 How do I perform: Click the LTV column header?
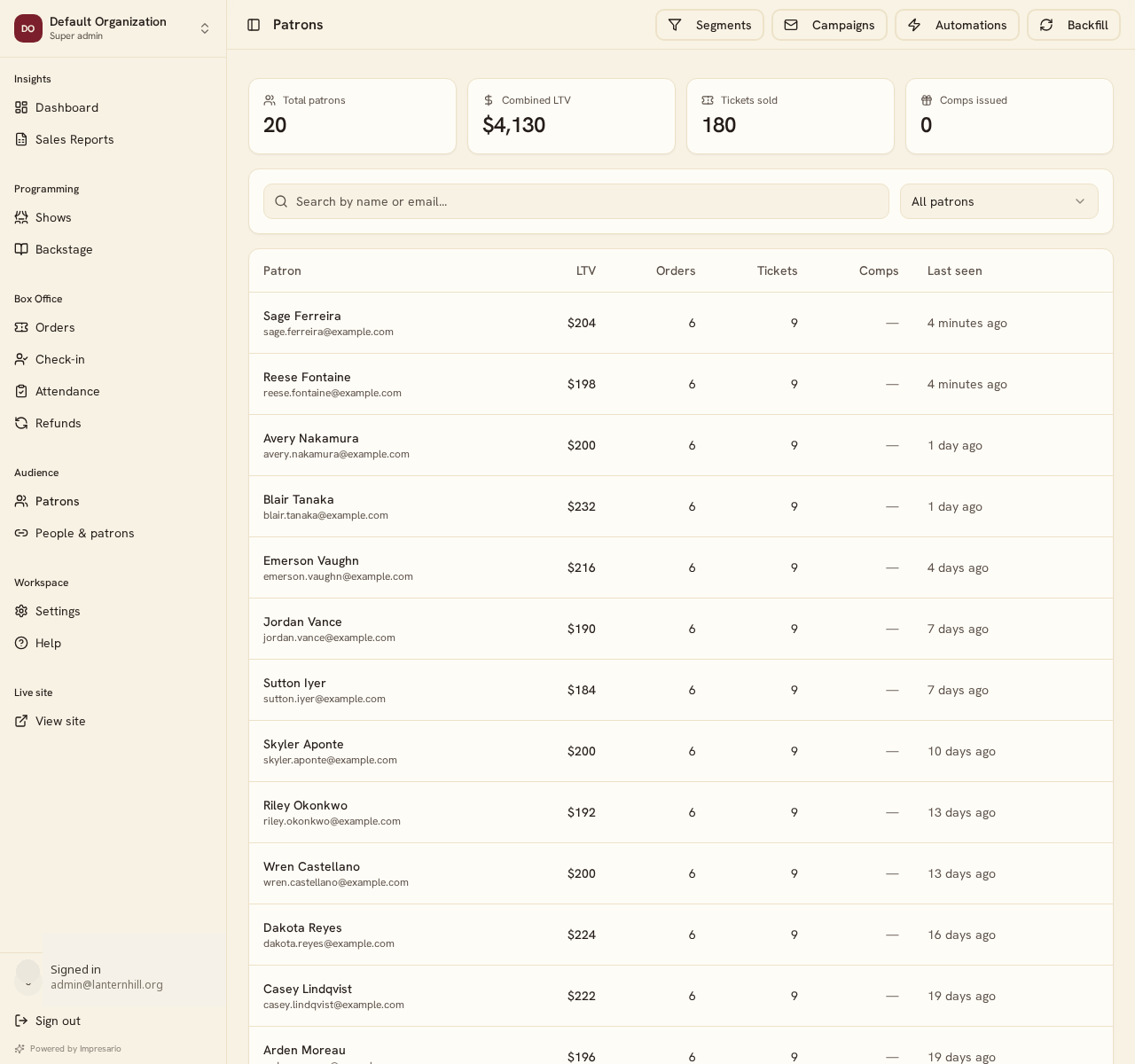[586, 270]
